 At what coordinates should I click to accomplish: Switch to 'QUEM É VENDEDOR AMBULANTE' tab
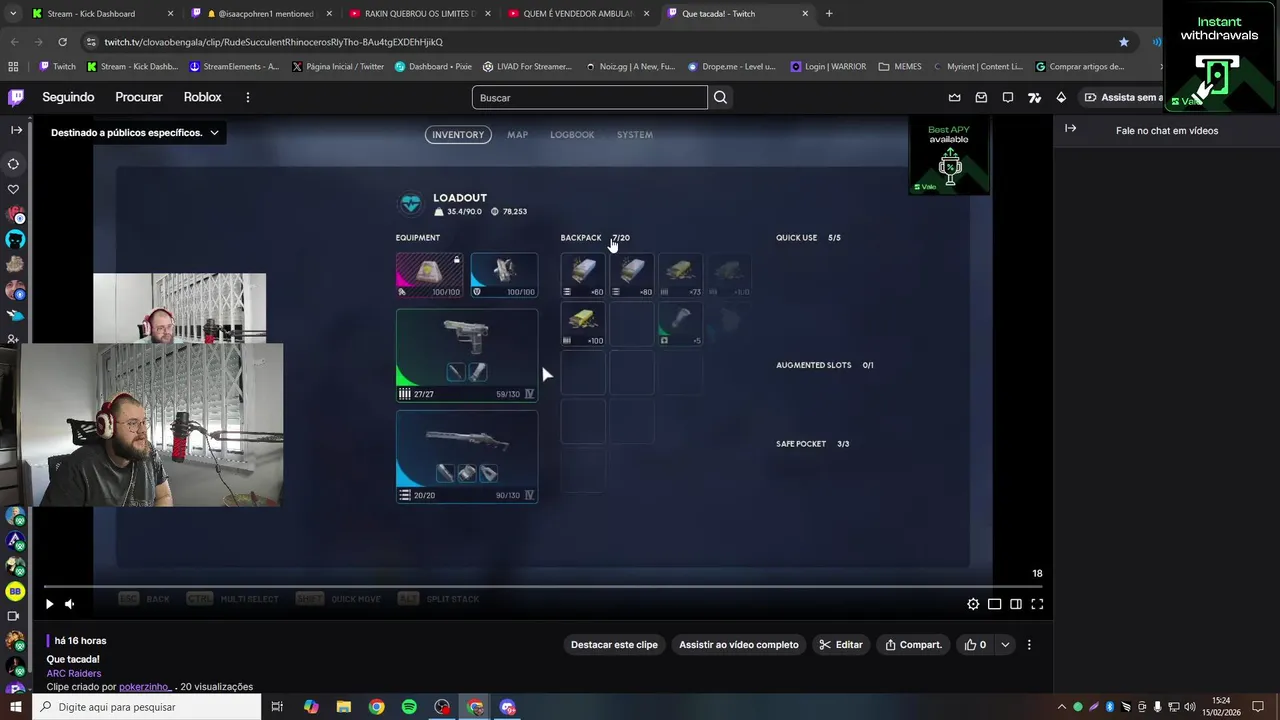578,14
